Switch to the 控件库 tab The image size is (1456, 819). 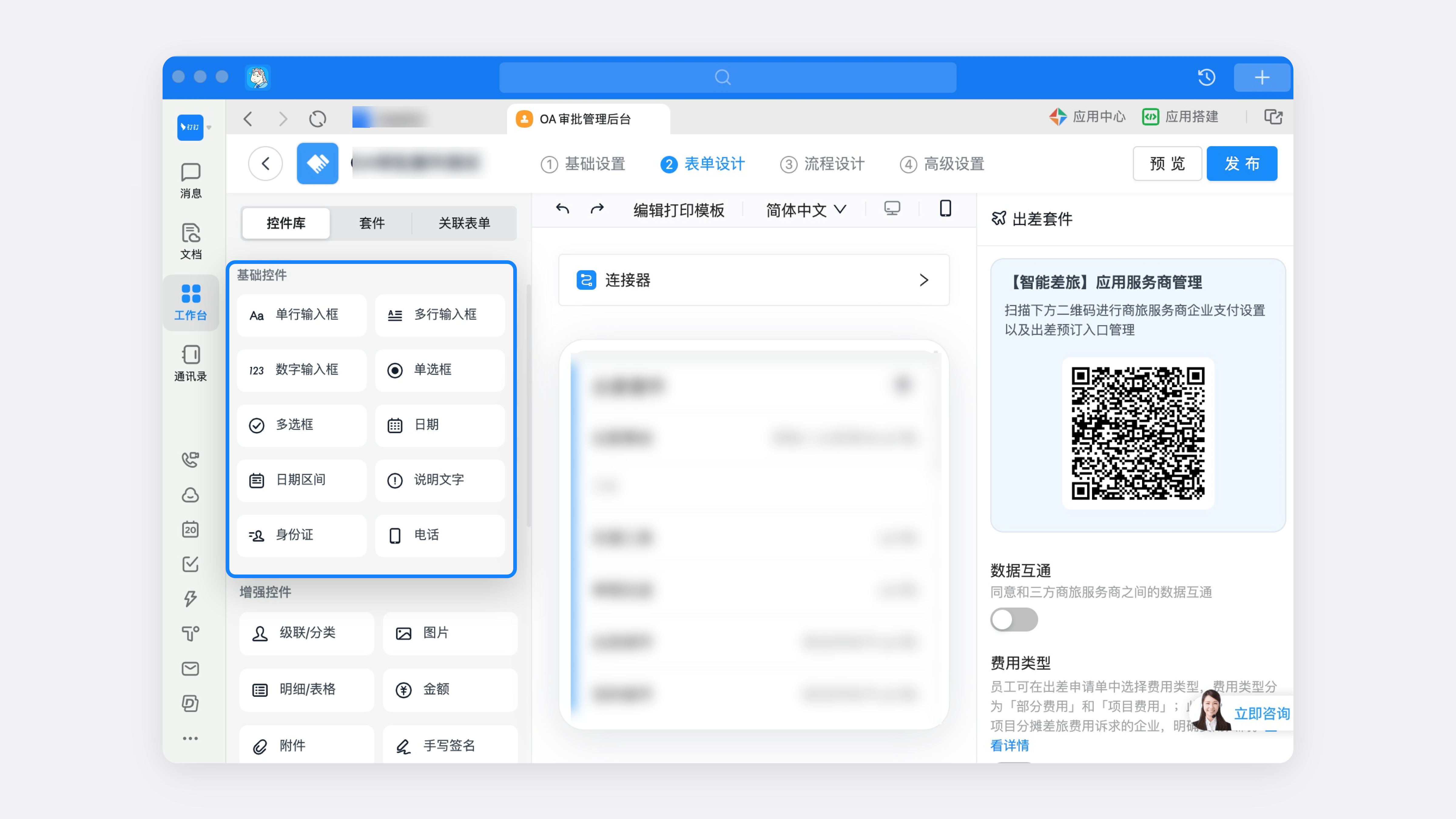coord(286,223)
